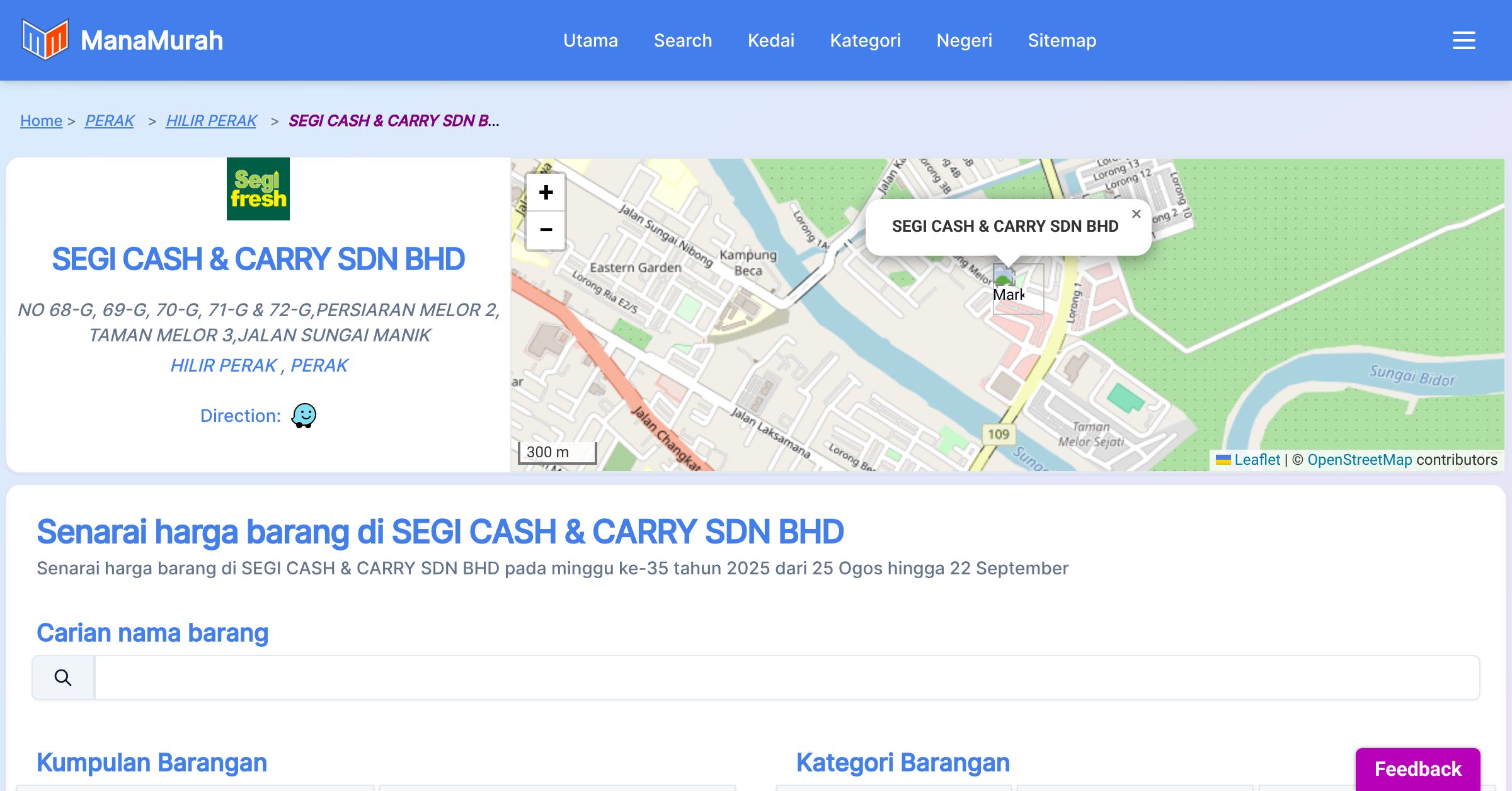Viewport: 1512px width, 791px height.
Task: Zoom out on the map
Action: pos(546,230)
